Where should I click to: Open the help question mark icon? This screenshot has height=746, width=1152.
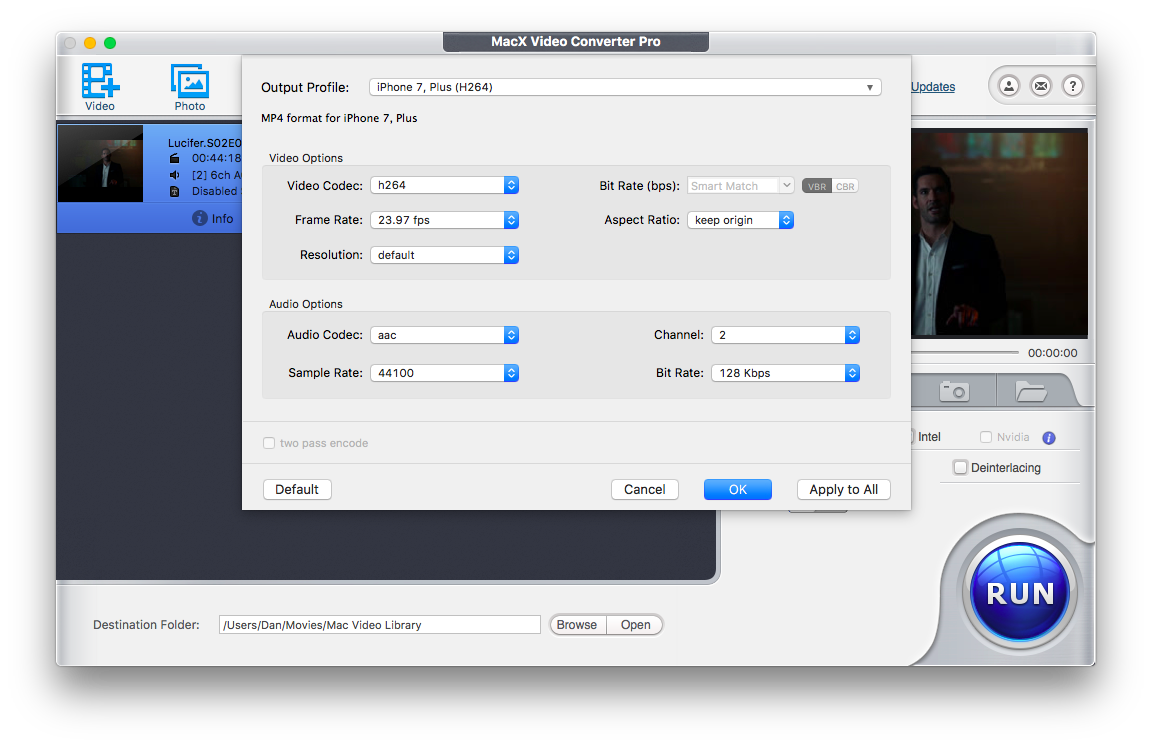tap(1073, 86)
